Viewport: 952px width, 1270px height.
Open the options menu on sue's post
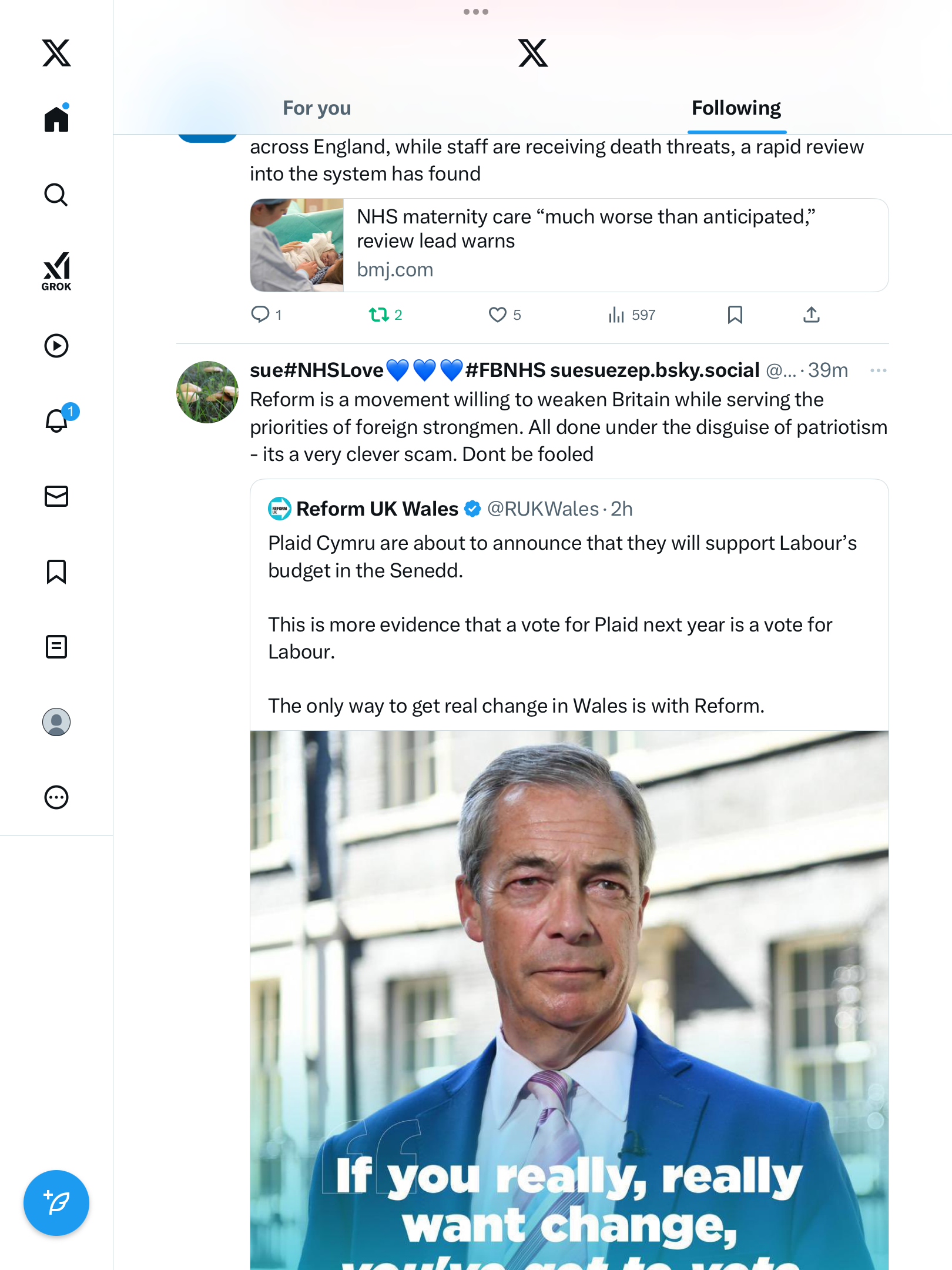(x=878, y=370)
